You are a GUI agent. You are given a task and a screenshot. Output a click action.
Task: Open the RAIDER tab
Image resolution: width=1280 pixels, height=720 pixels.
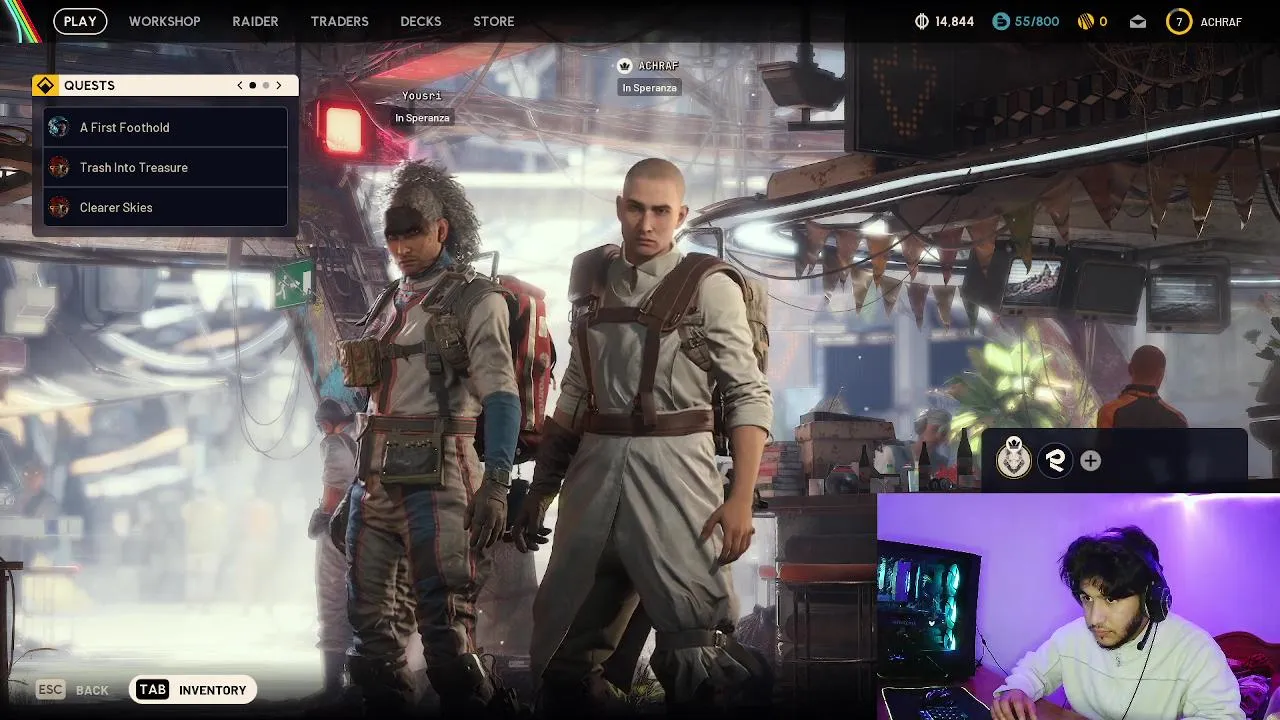pyautogui.click(x=255, y=21)
